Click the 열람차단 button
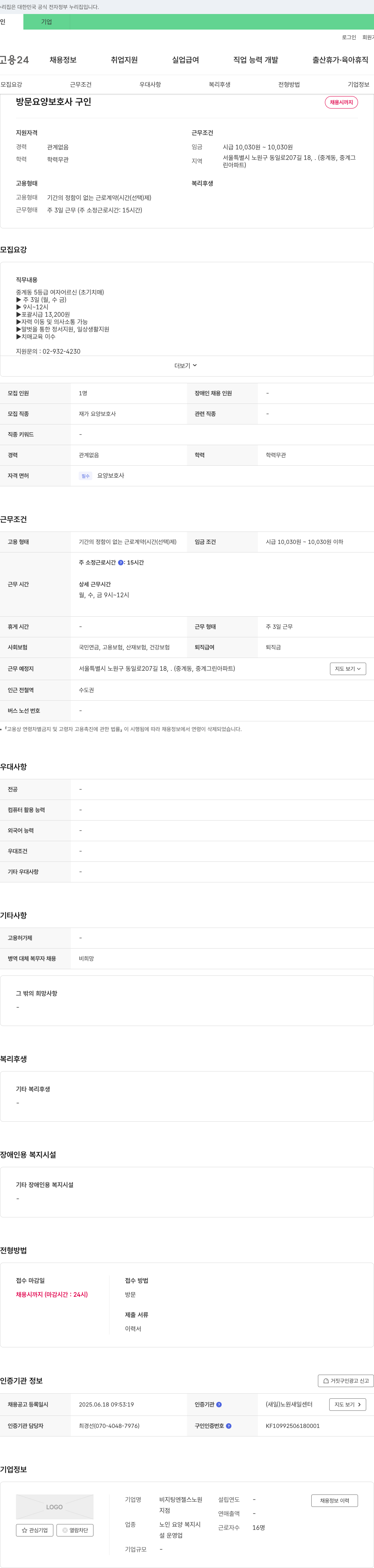The image size is (374, 1568). coord(75,1529)
